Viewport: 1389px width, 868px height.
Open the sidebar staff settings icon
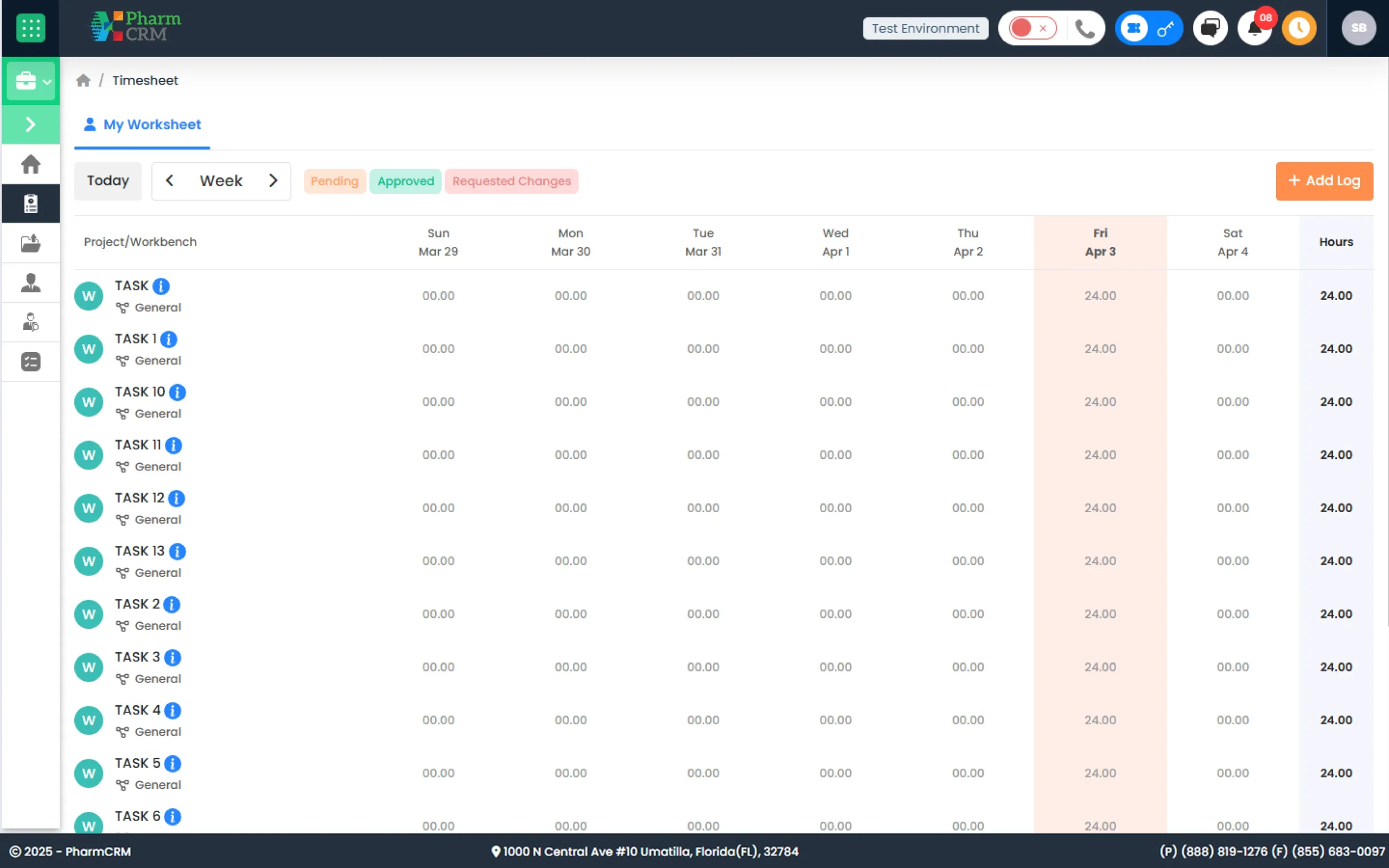[30, 322]
